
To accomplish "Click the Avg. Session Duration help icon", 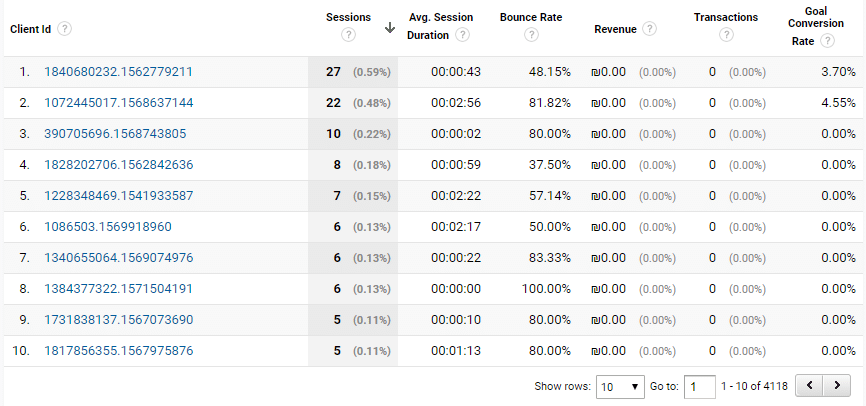I will point(462,35).
